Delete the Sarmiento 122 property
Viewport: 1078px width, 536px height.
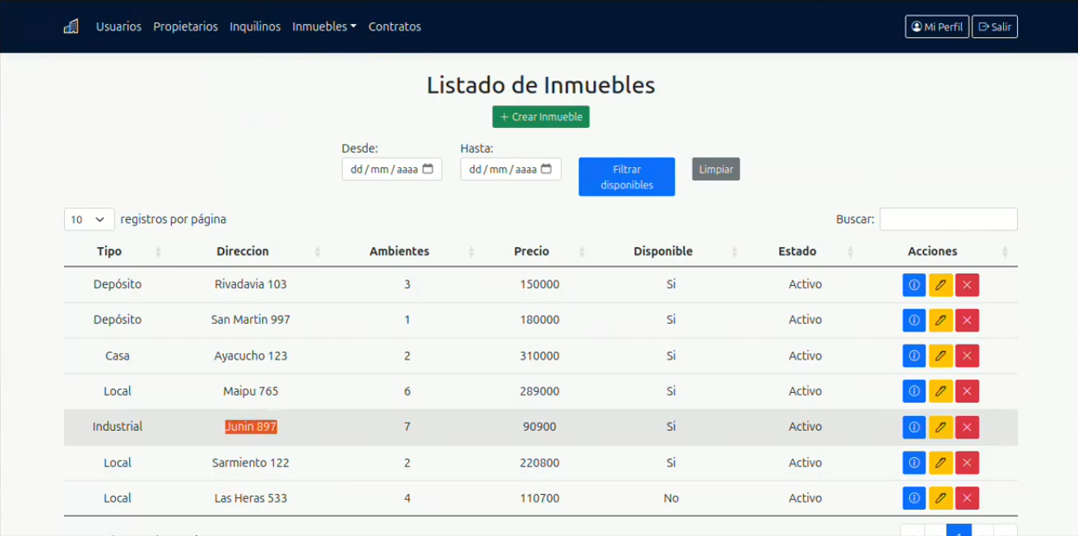967,463
